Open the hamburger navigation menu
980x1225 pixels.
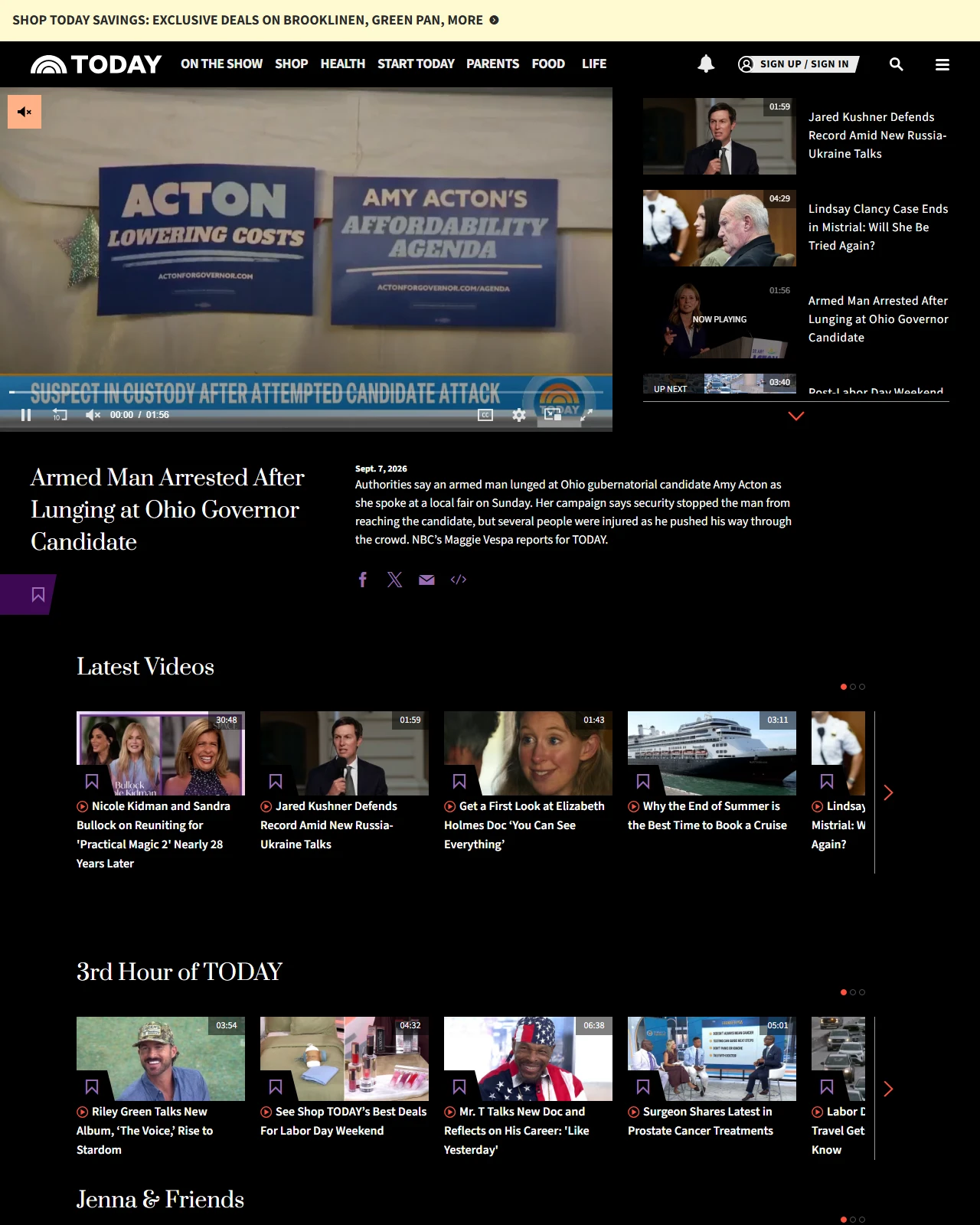942,64
